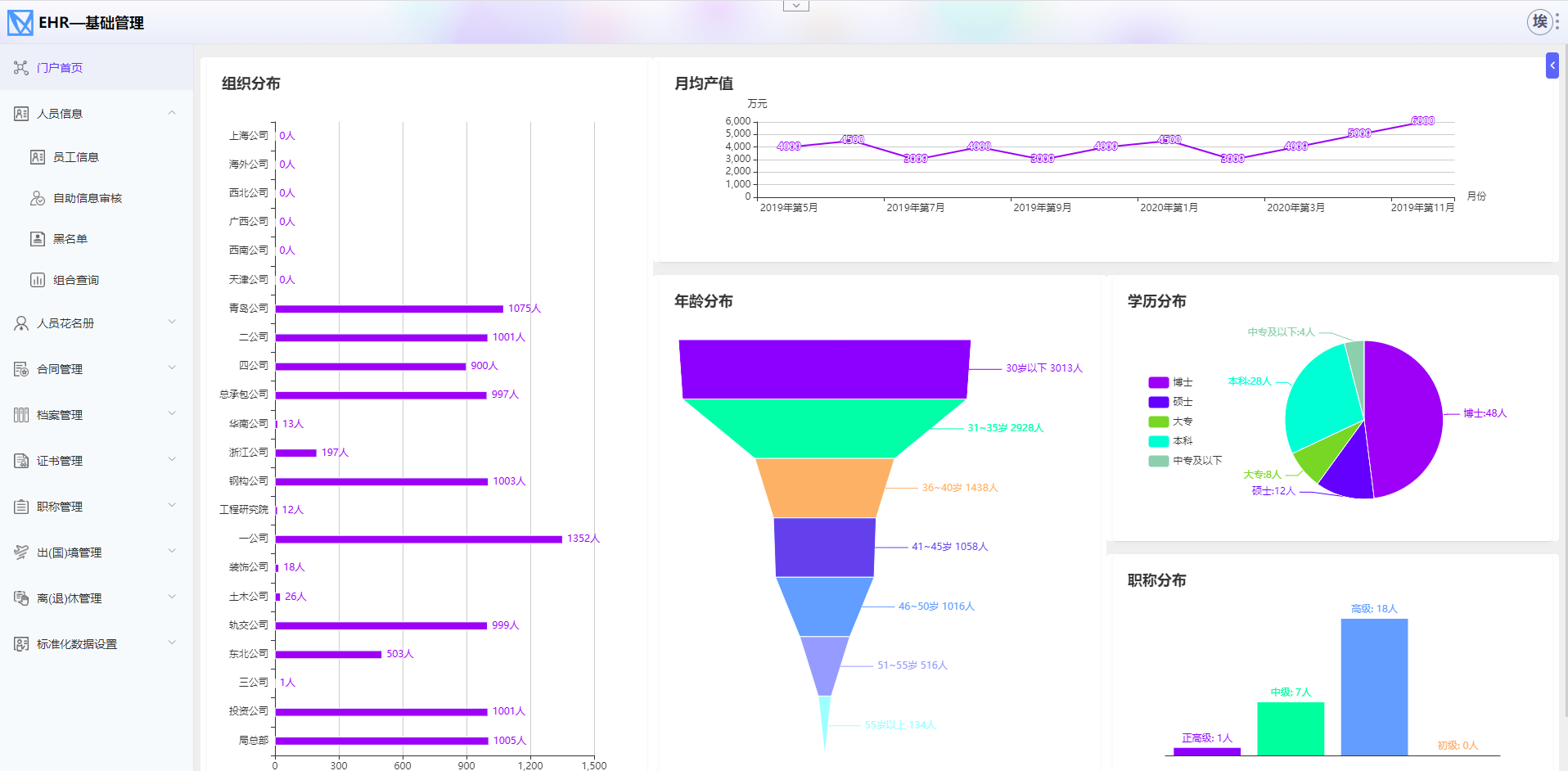Viewport: 1568px width, 771px height.
Task: Toggle 本科 legend in 学历分布
Action: coord(1170,441)
